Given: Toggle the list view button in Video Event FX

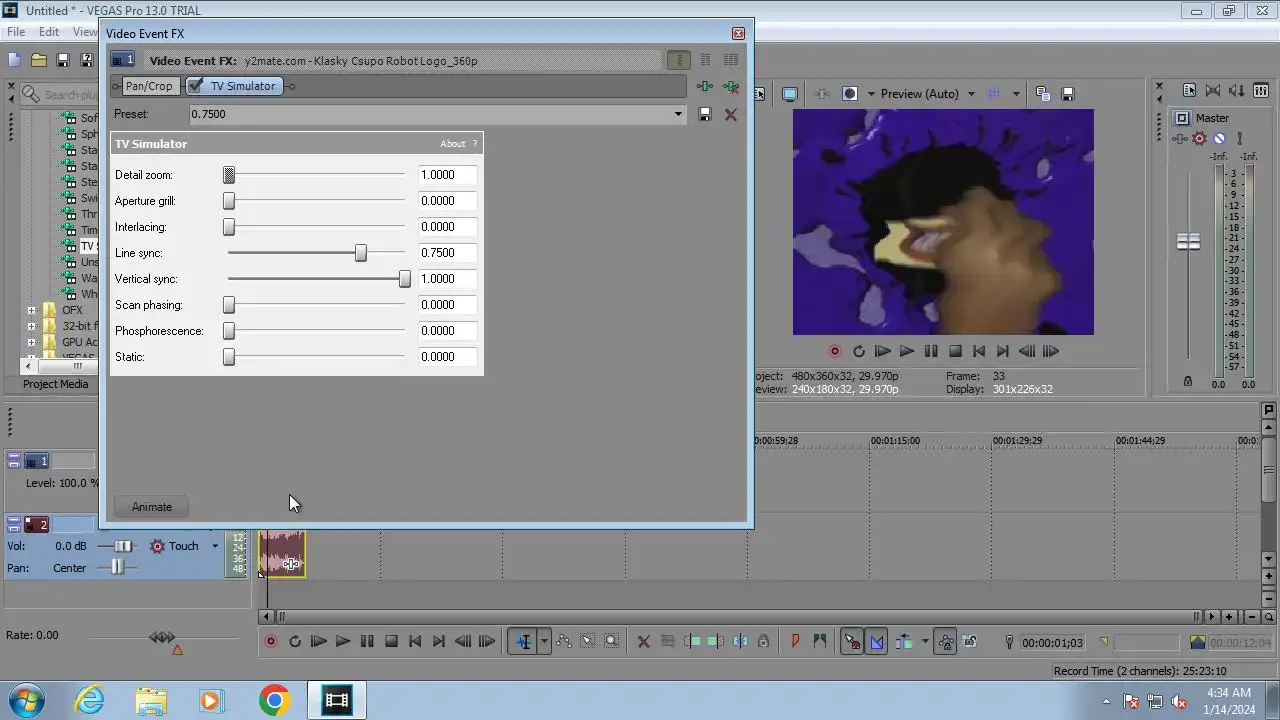Looking at the screenshot, I should coord(678,61).
